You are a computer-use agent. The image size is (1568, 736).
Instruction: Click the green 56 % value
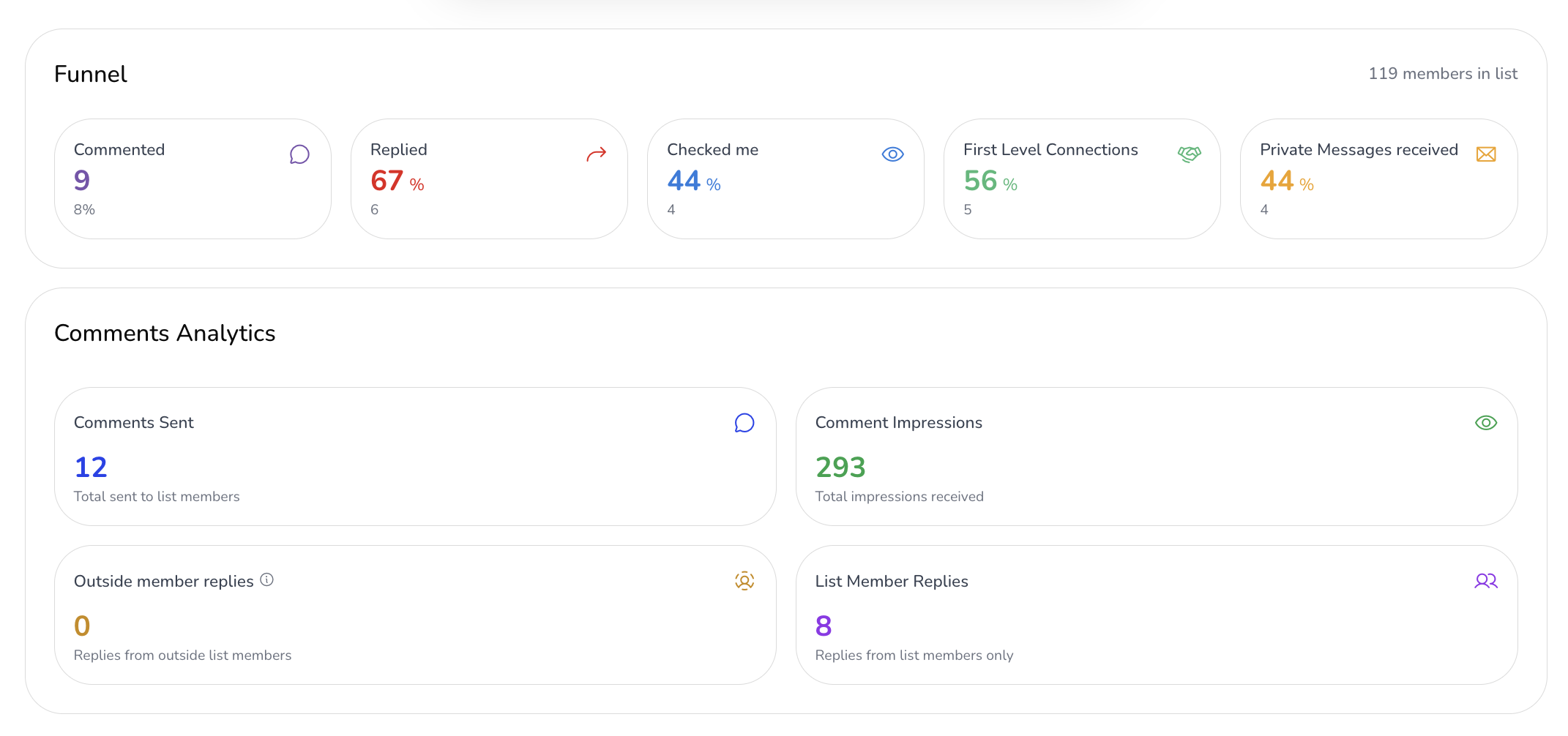pyautogui.click(x=990, y=181)
